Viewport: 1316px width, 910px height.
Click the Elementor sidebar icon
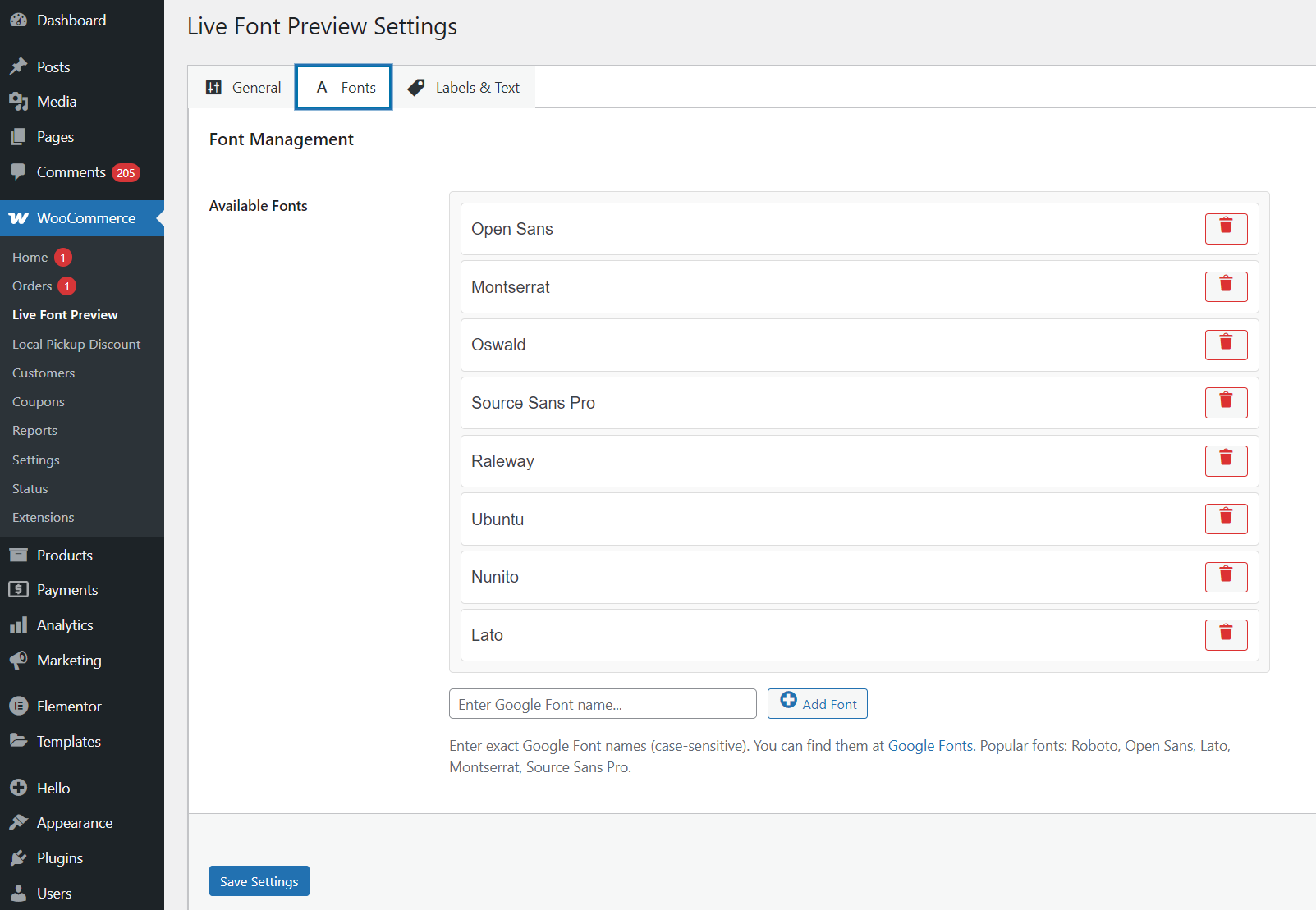point(18,706)
